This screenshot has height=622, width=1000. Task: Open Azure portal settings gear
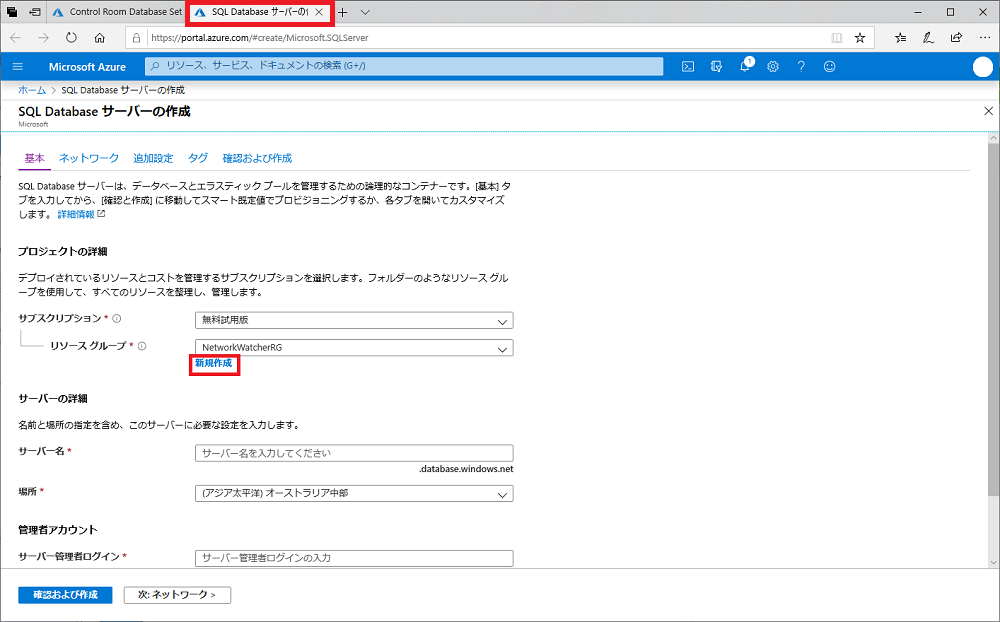773,66
